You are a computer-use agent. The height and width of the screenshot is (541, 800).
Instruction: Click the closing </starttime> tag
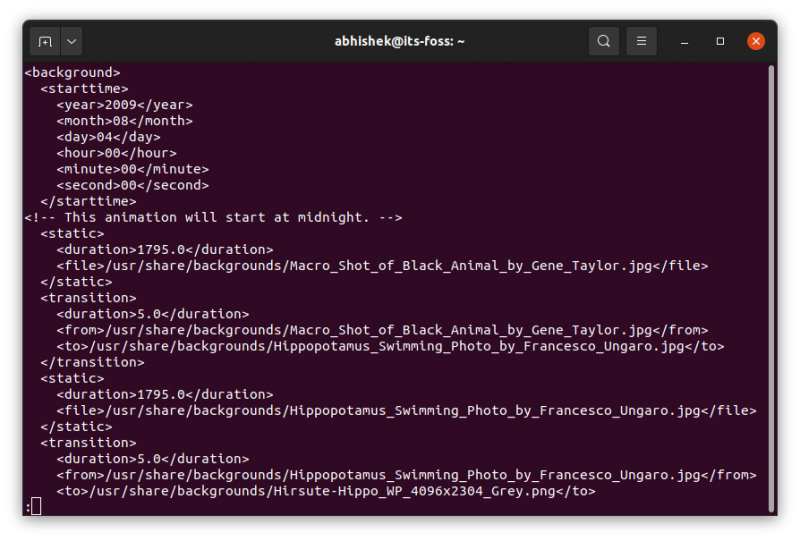coord(89,201)
